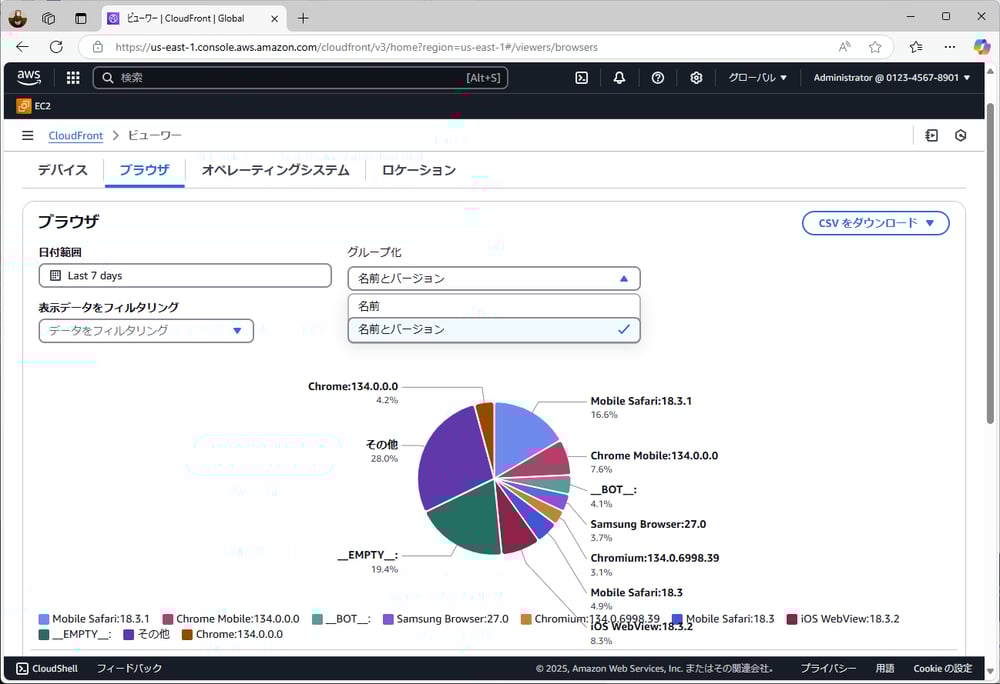Click the Chrome:134.0.0.0 pie label
The height and width of the screenshot is (684, 1000).
pyautogui.click(x=353, y=386)
